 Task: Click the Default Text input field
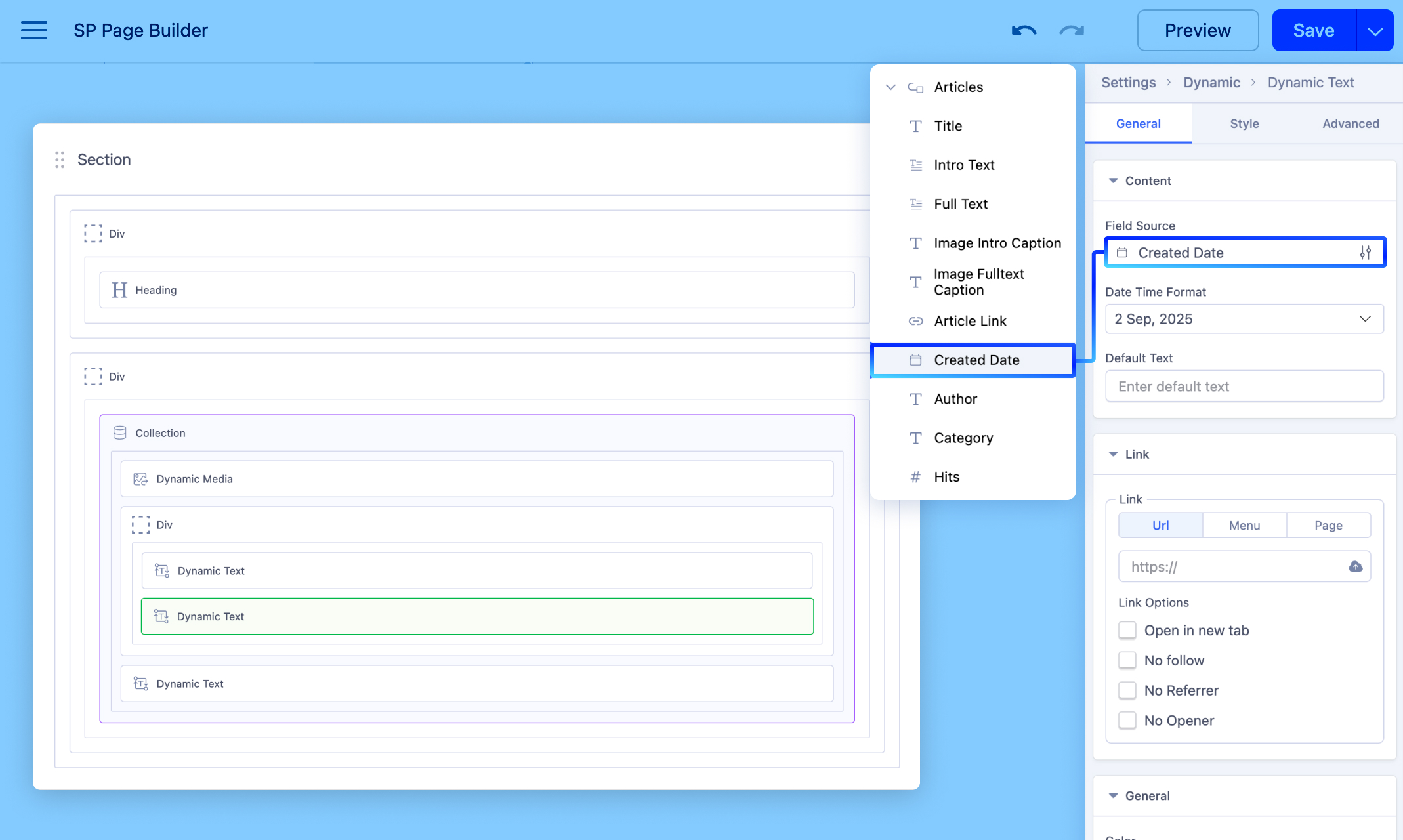pyautogui.click(x=1244, y=387)
